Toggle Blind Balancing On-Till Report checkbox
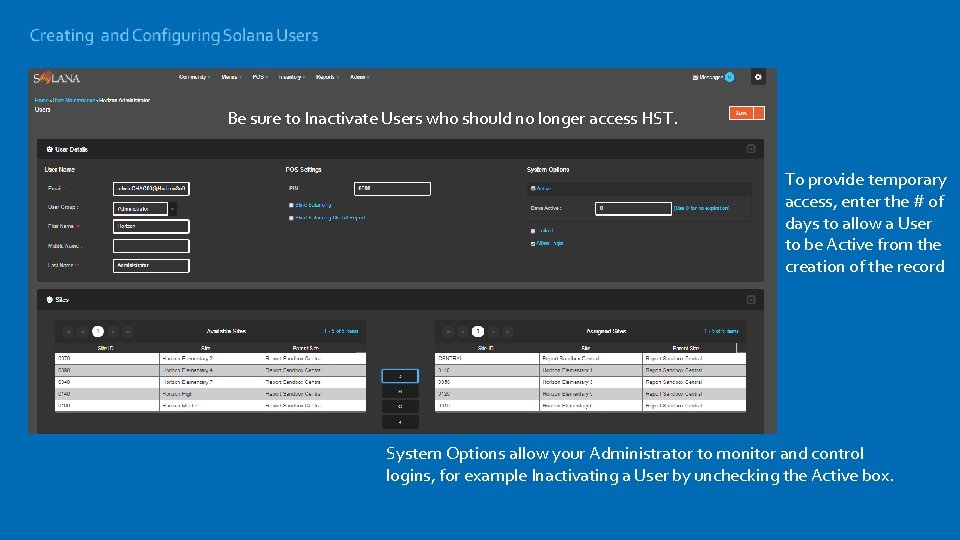The height and width of the screenshot is (540, 960). click(x=291, y=218)
